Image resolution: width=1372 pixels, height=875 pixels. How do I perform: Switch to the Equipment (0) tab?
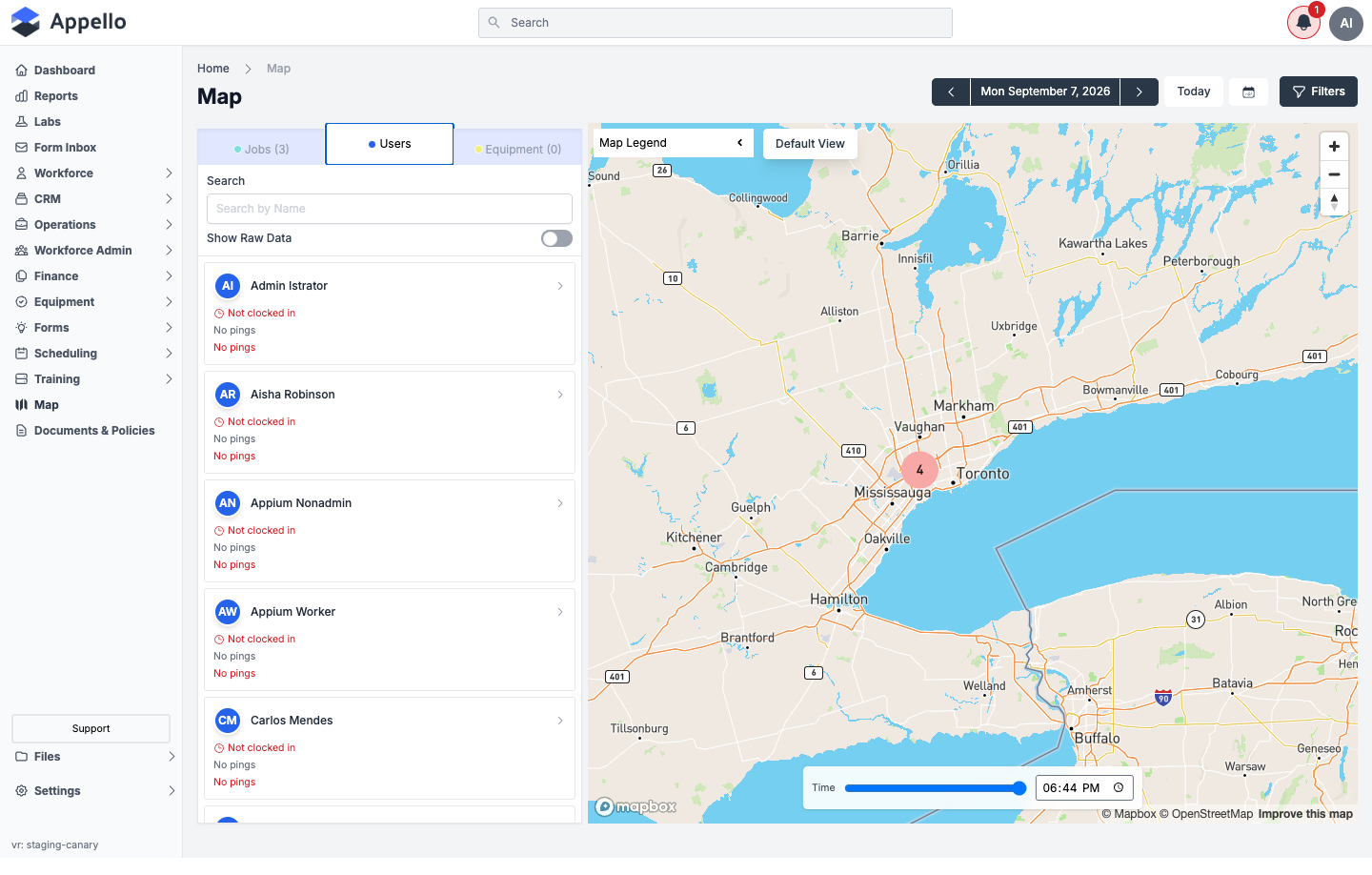(x=517, y=150)
